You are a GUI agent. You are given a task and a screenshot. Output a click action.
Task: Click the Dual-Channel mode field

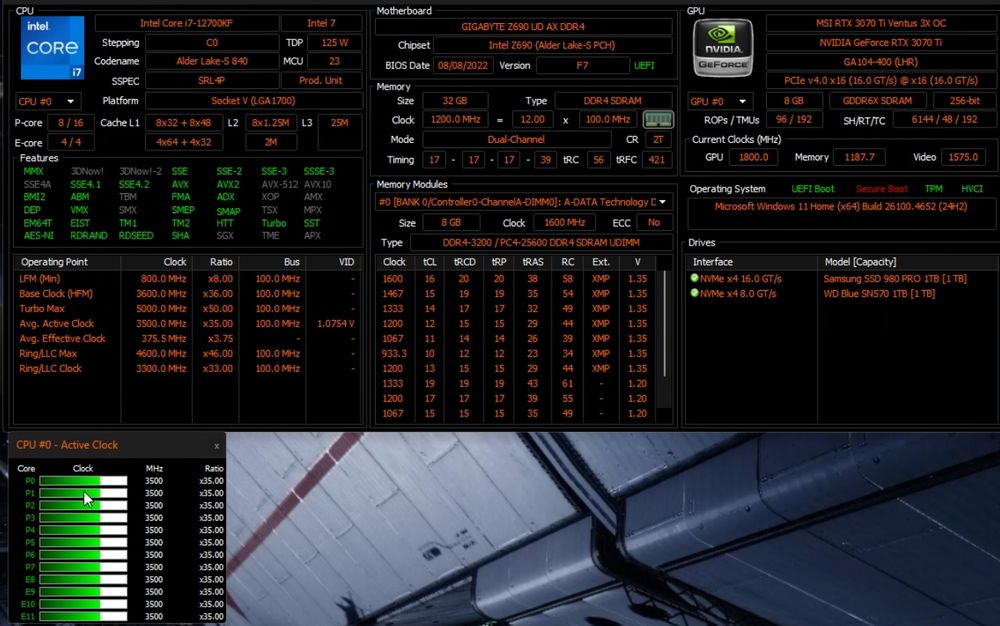click(x=516, y=140)
